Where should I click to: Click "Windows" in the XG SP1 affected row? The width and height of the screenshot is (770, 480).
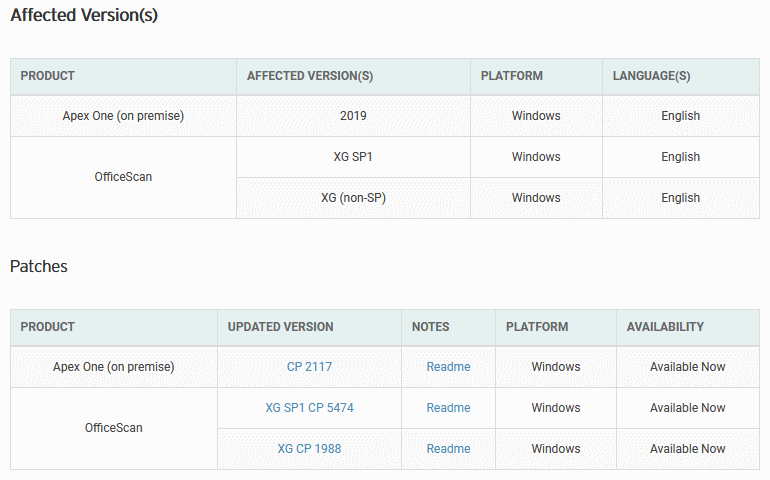pyautogui.click(x=536, y=157)
